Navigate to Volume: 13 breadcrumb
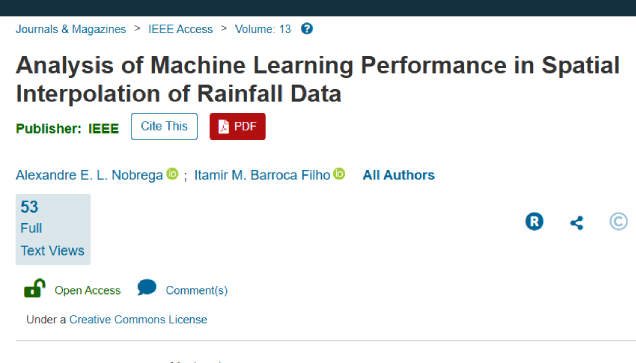 click(263, 29)
